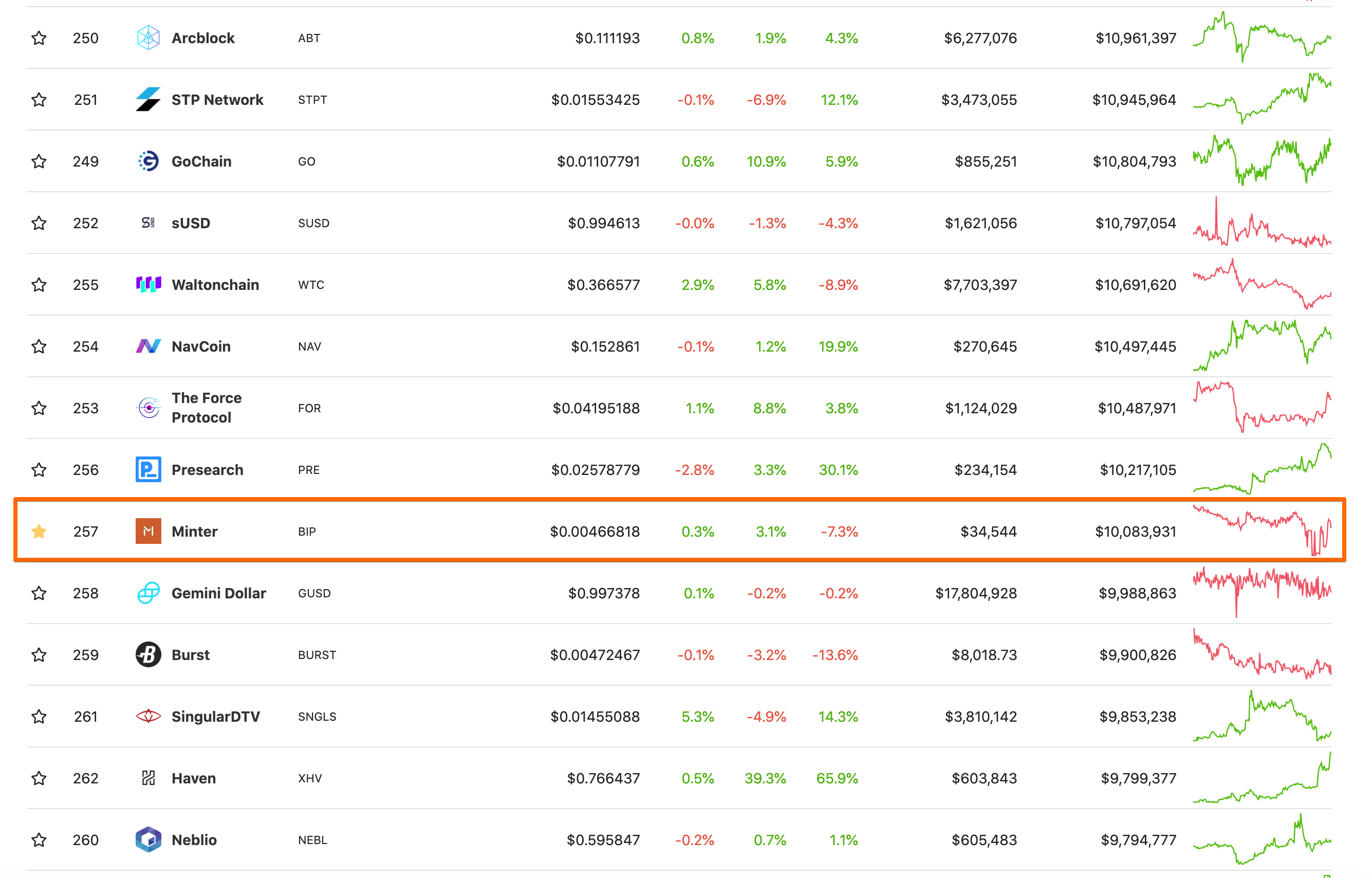Click Minter's 7-day sparkline chart
Image resolution: width=1372 pixels, height=878 pixels.
coord(1262,530)
